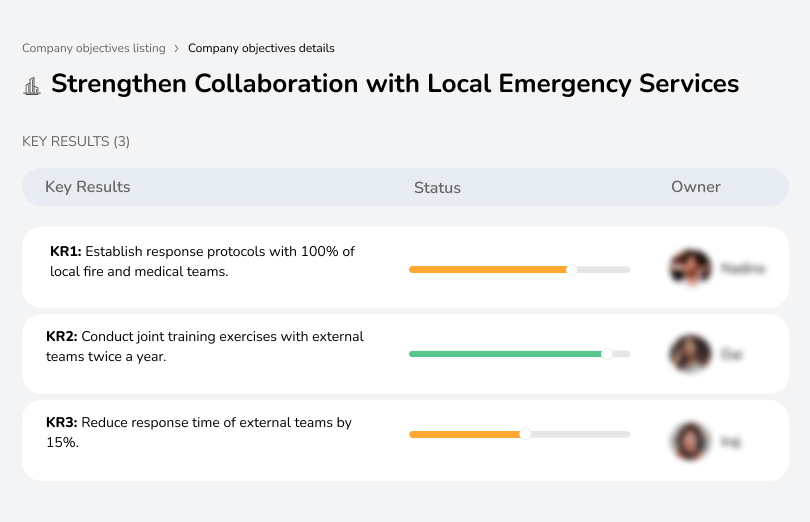This screenshot has width=810, height=522.
Task: Click the KEY RESULTS (3) label
Action: (x=76, y=142)
